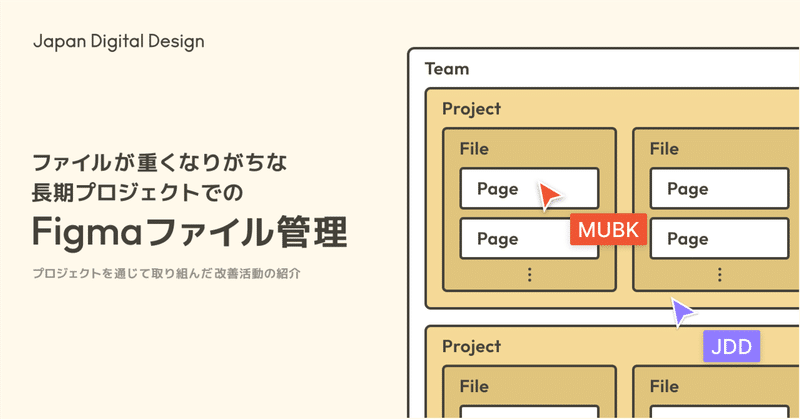Click the subtitle "プロジェクトを通じて取り組んだ改善活動の紹介"

coord(166,274)
